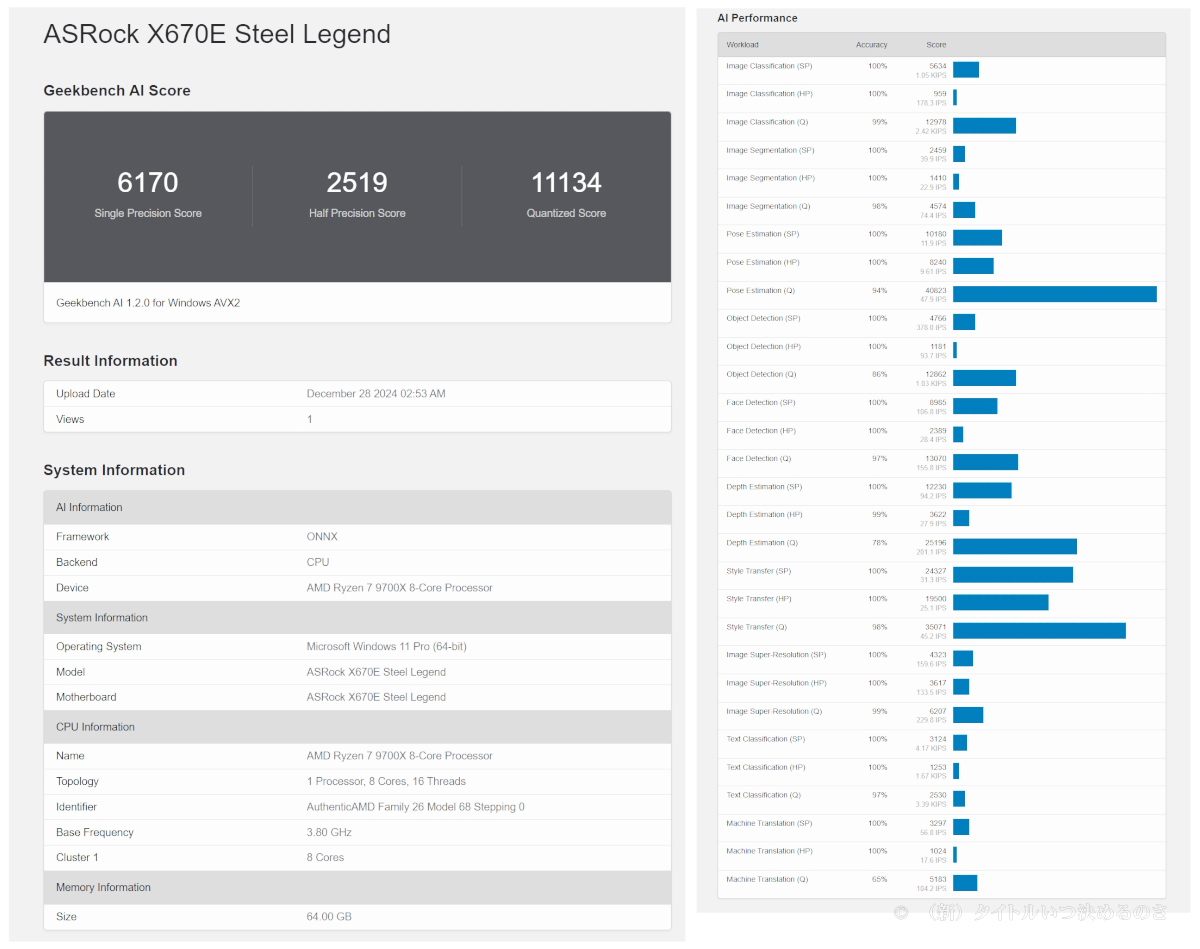This screenshot has width=1200, height=949.
Task: Click the Quantized Score value 11134
Action: (566, 183)
